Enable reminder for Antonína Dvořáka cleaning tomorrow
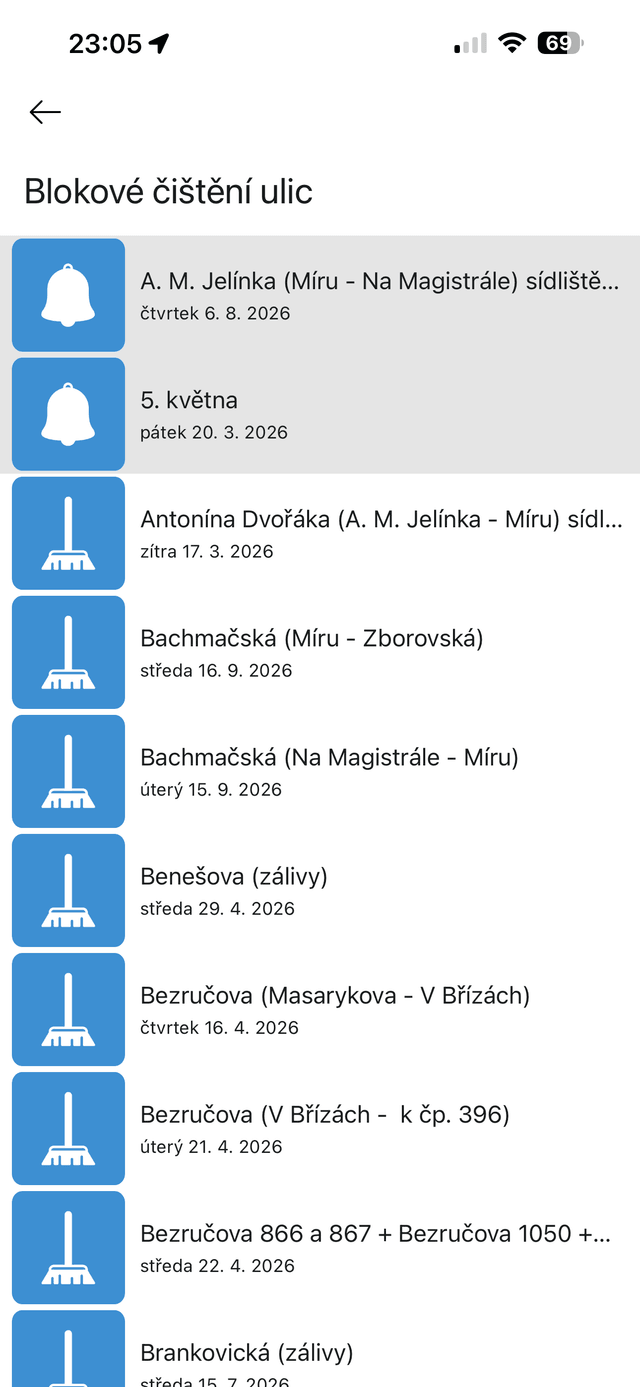 coord(68,533)
